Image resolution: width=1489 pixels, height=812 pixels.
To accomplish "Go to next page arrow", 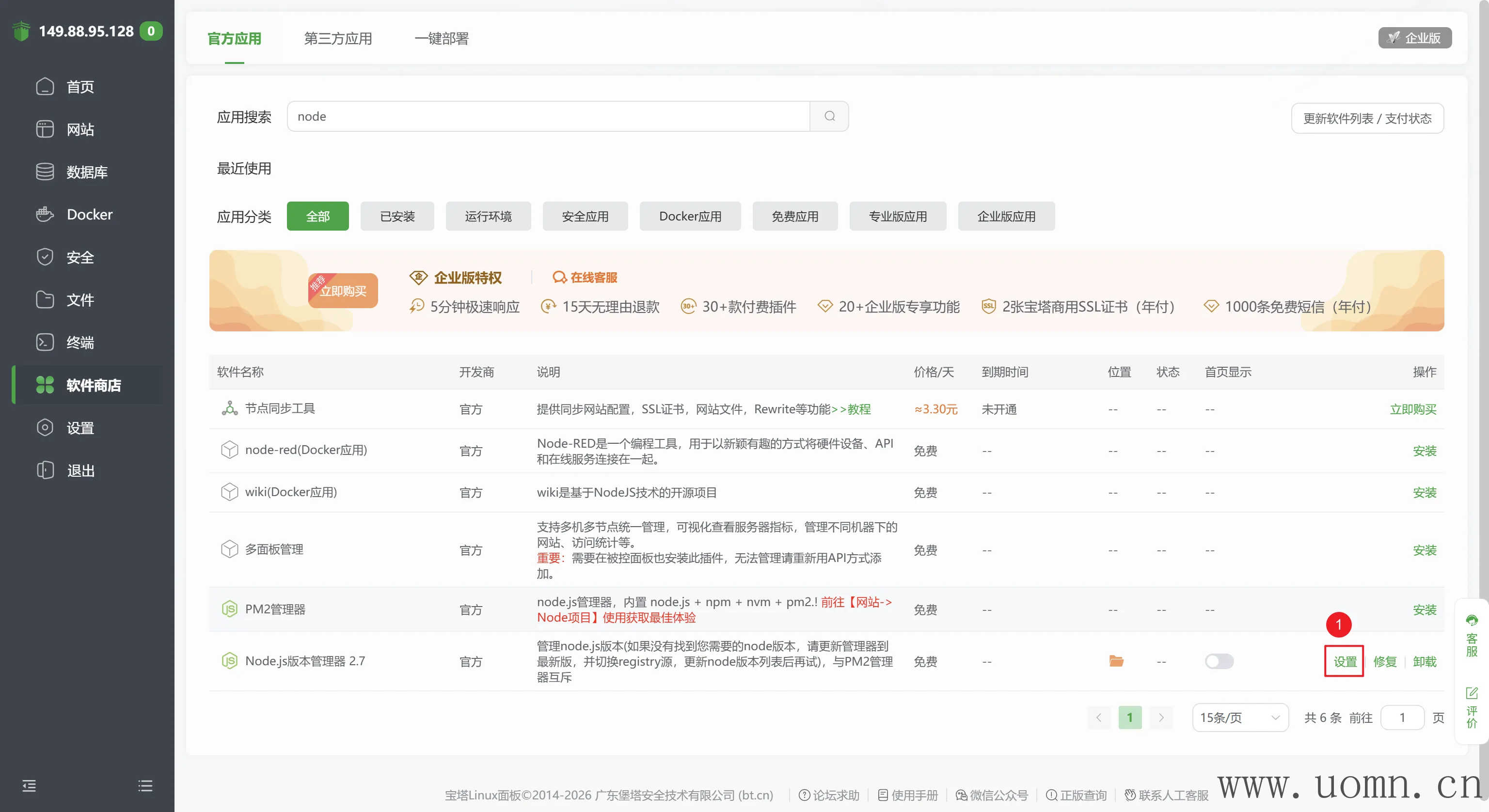I will [x=1161, y=717].
